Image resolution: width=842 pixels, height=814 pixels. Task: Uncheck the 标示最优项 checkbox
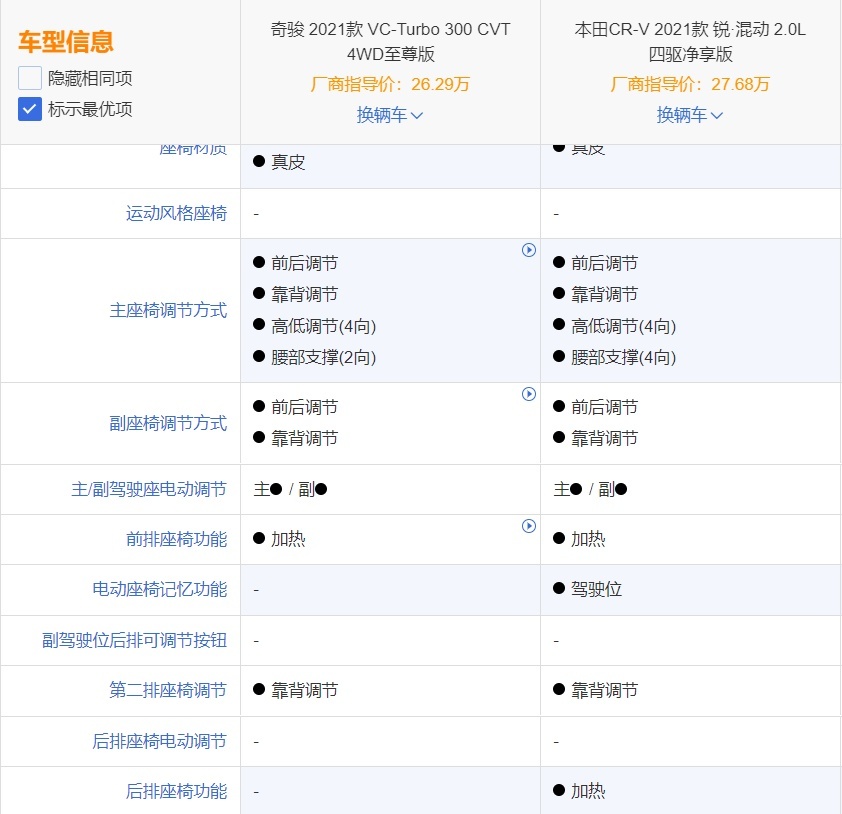tap(30, 109)
